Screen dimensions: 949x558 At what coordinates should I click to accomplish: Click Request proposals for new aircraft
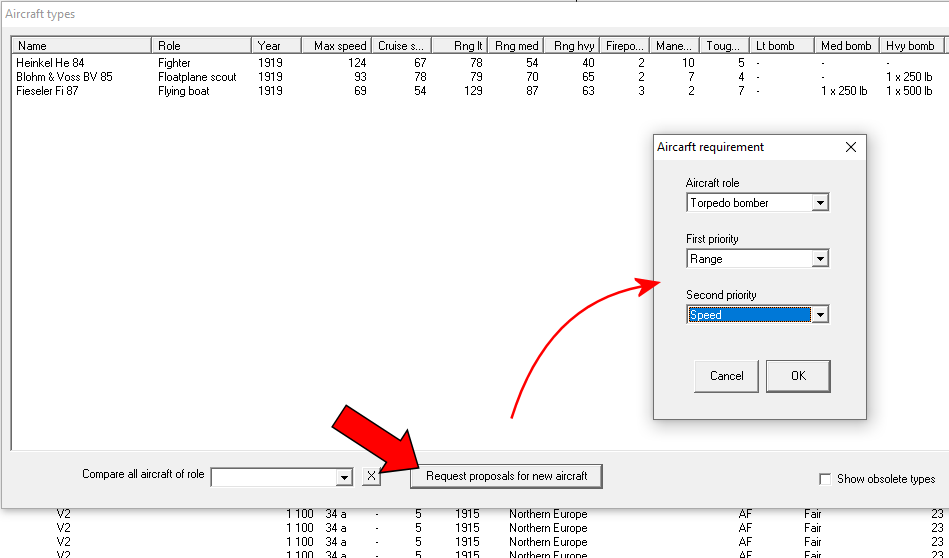[x=506, y=476]
